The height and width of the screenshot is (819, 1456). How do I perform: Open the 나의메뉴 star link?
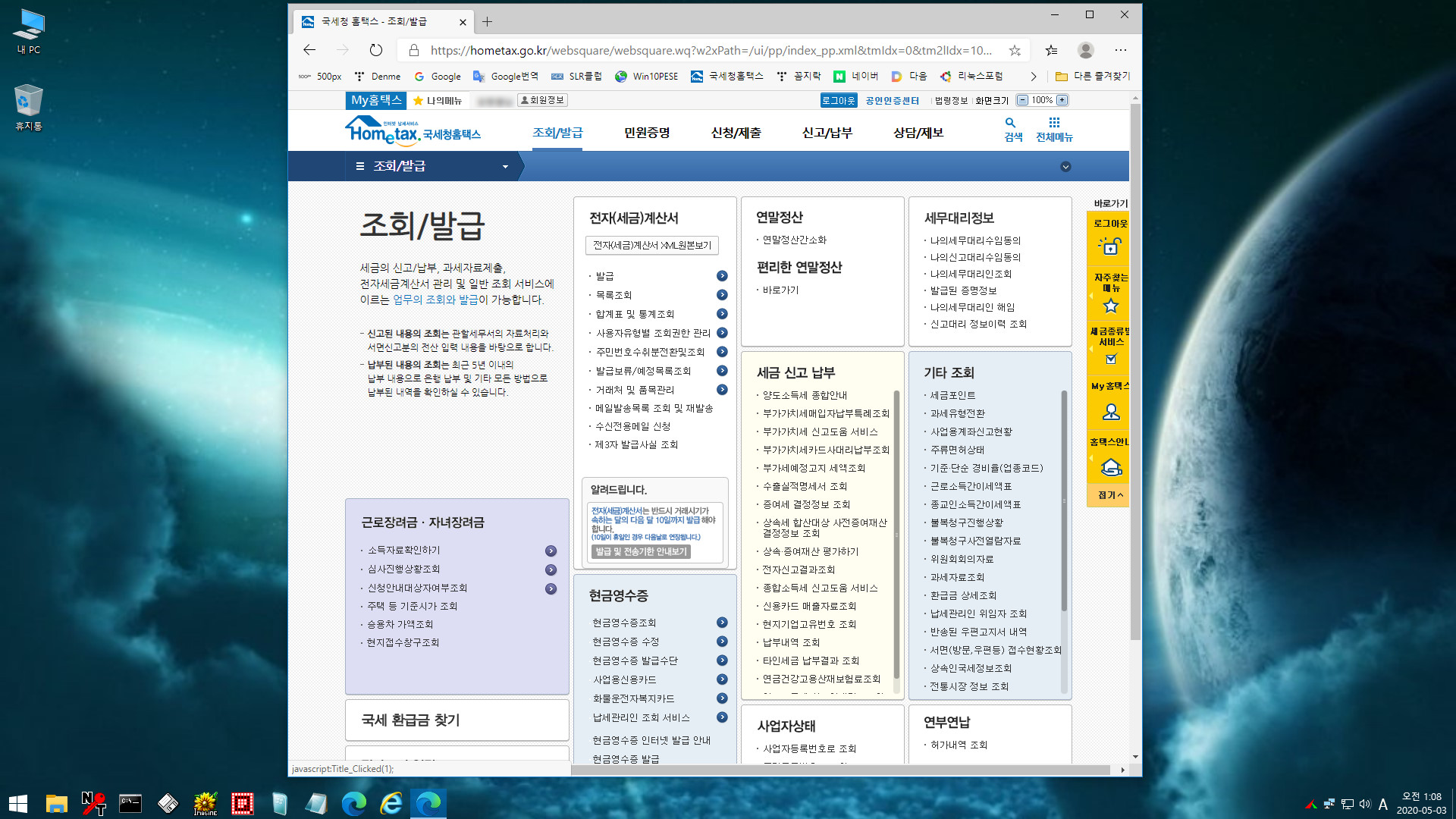[x=438, y=100]
